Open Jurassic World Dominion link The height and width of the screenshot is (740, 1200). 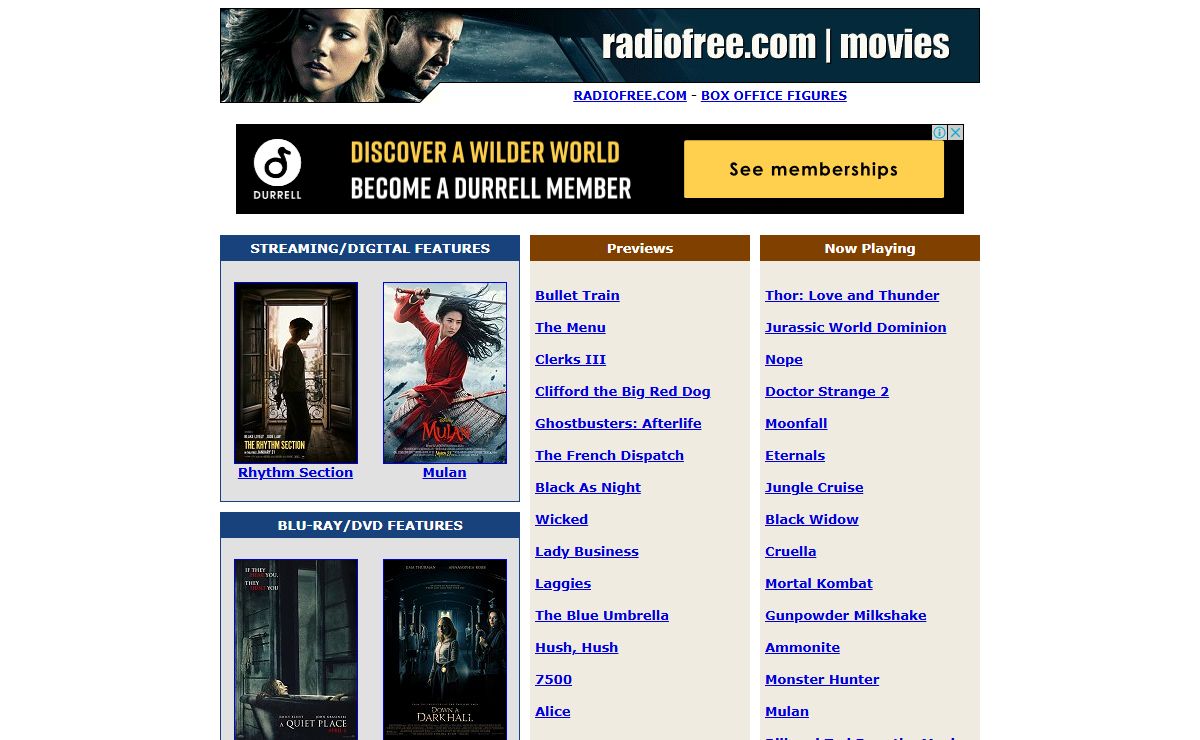coord(855,327)
